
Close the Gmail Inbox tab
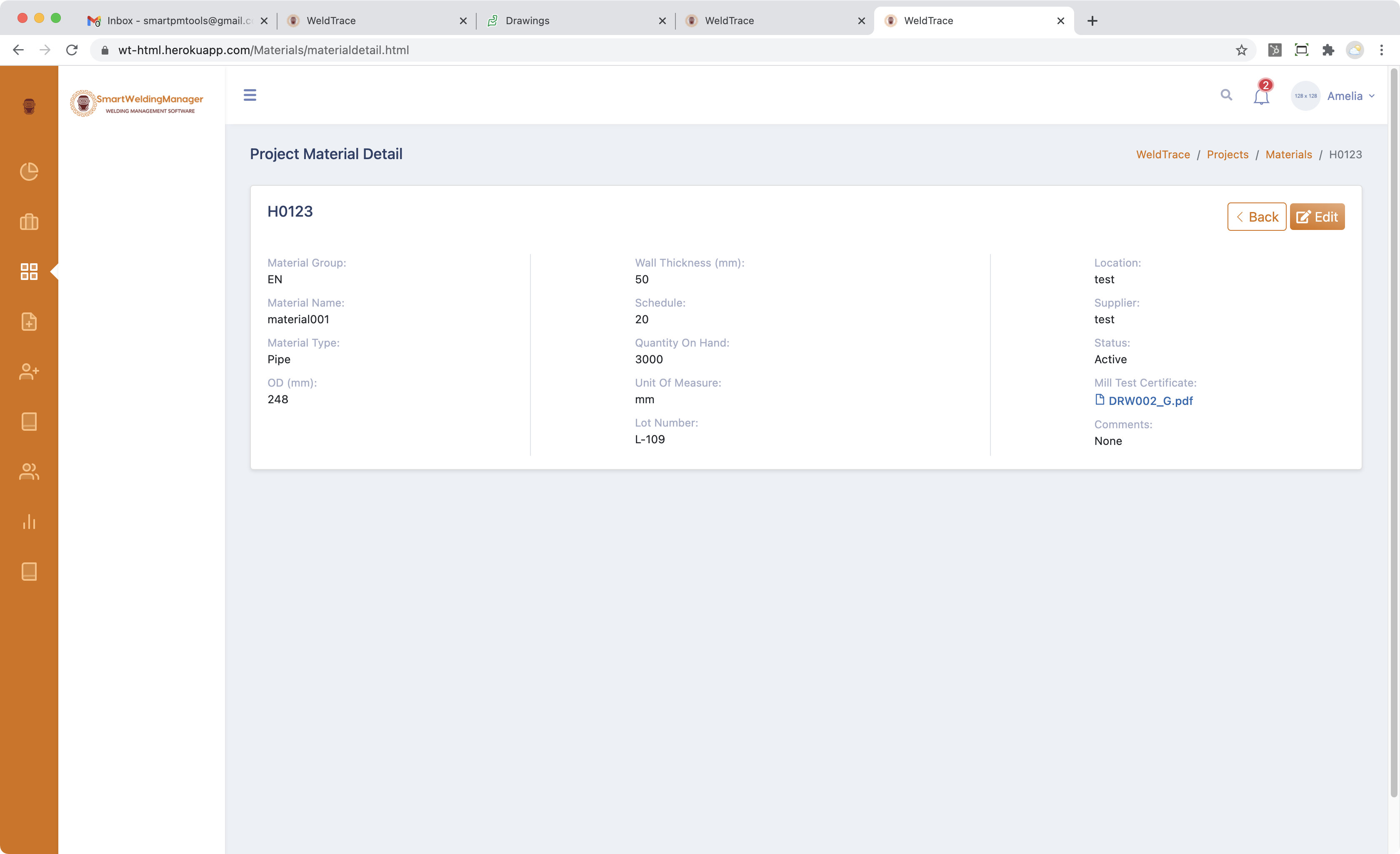tap(264, 20)
